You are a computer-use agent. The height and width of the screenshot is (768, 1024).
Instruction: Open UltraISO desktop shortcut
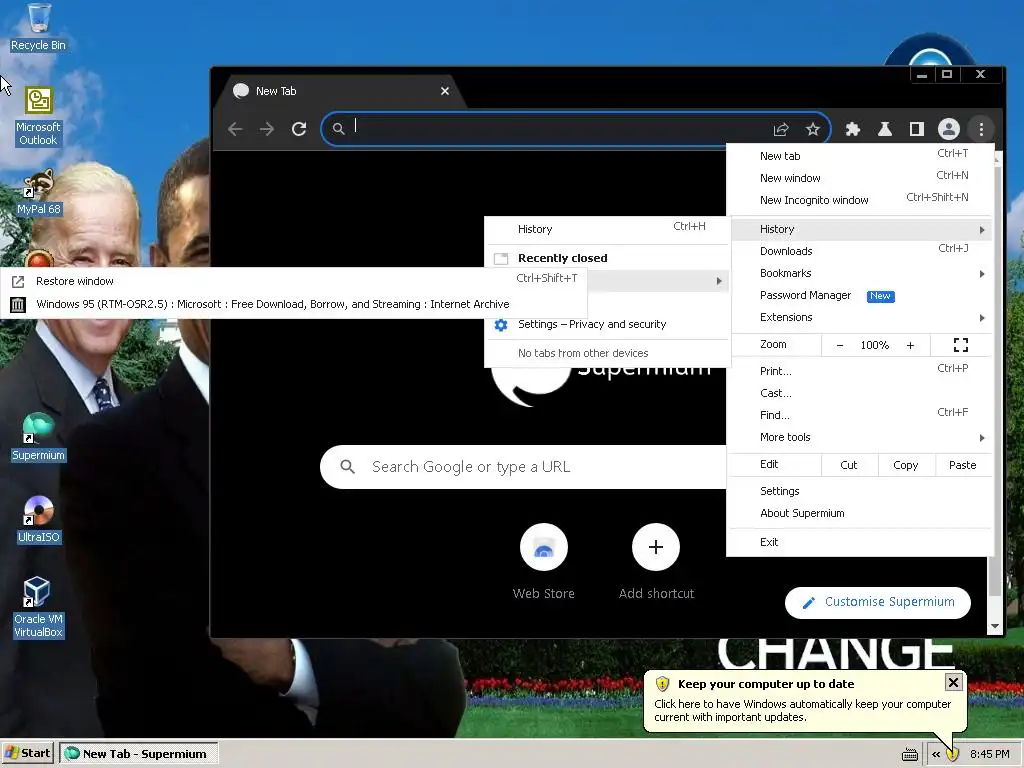click(38, 520)
